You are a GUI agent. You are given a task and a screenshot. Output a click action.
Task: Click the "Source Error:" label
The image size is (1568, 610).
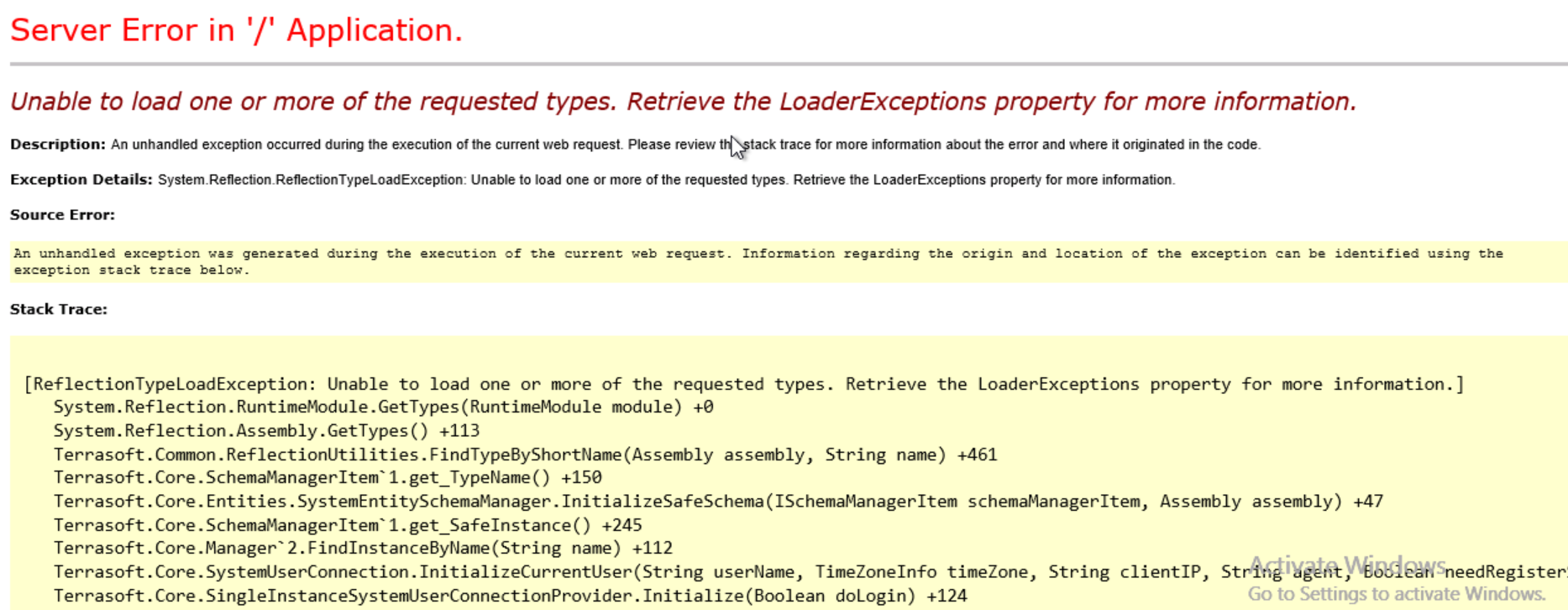click(x=62, y=215)
